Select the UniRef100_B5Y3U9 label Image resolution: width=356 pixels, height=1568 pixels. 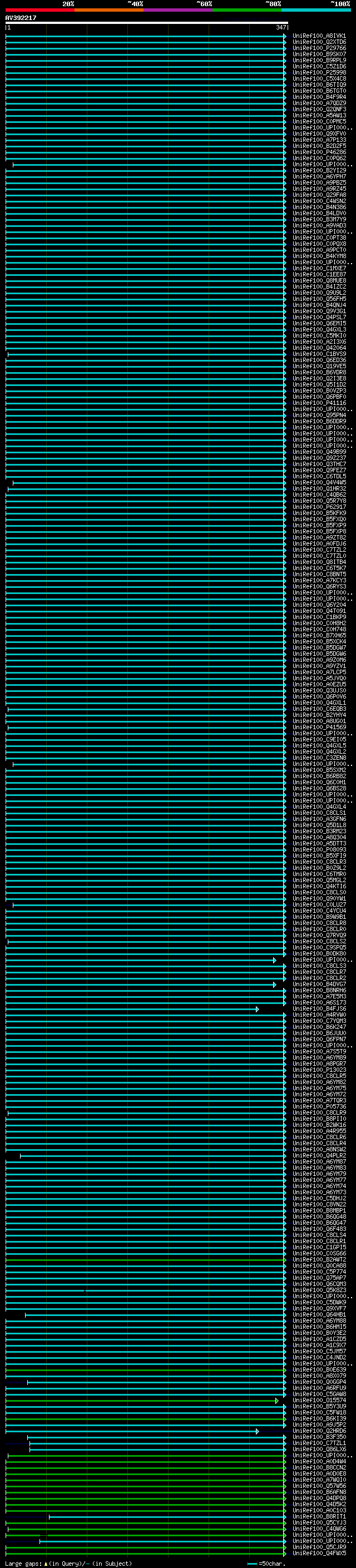pos(319,1406)
